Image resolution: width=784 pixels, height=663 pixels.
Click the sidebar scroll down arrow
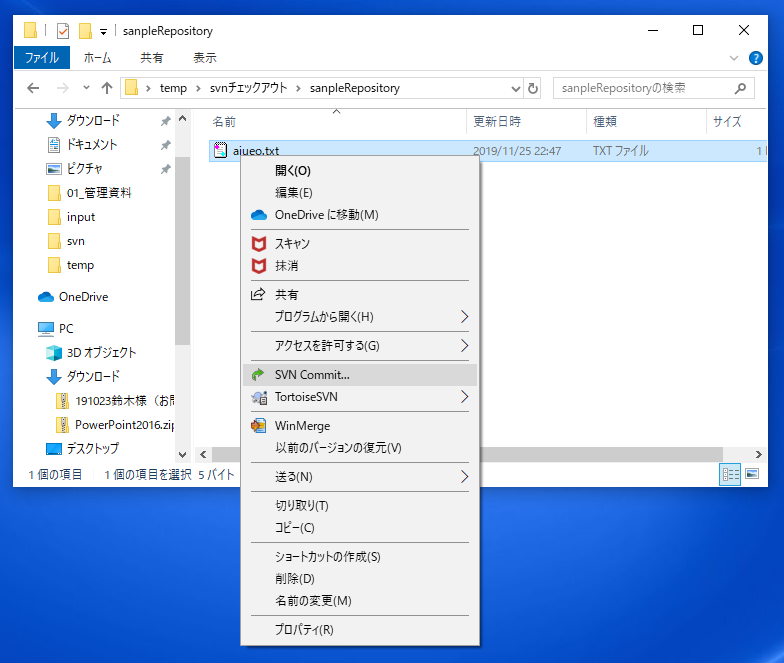pyautogui.click(x=182, y=454)
